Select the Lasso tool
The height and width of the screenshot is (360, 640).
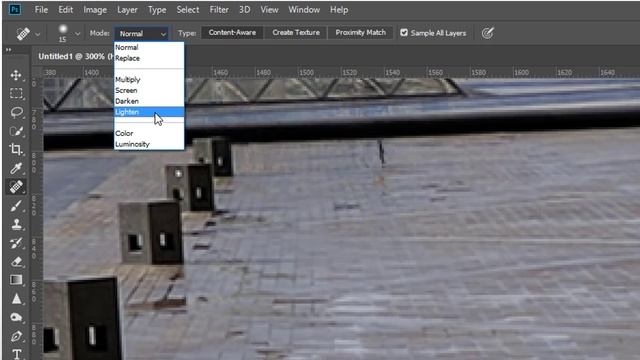pyautogui.click(x=16, y=112)
